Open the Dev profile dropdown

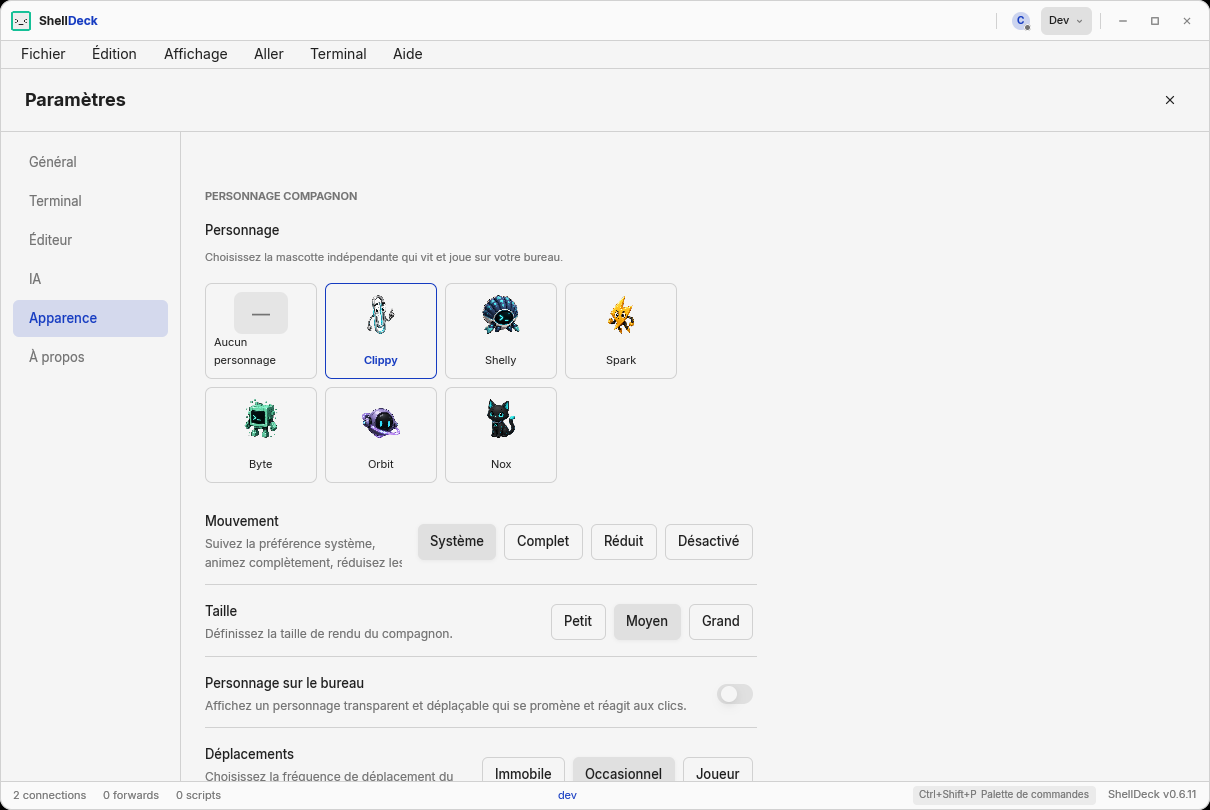(x=1066, y=21)
